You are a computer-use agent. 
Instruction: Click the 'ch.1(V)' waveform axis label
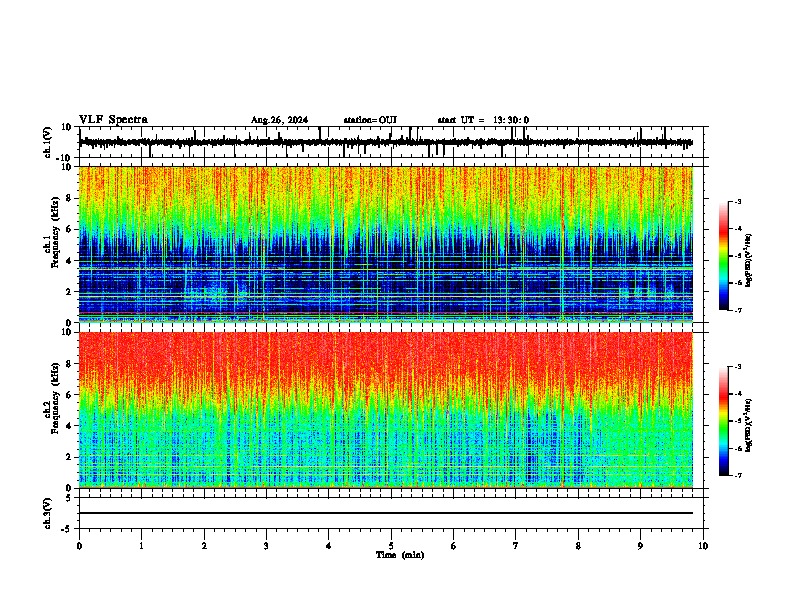pyautogui.click(x=48, y=142)
